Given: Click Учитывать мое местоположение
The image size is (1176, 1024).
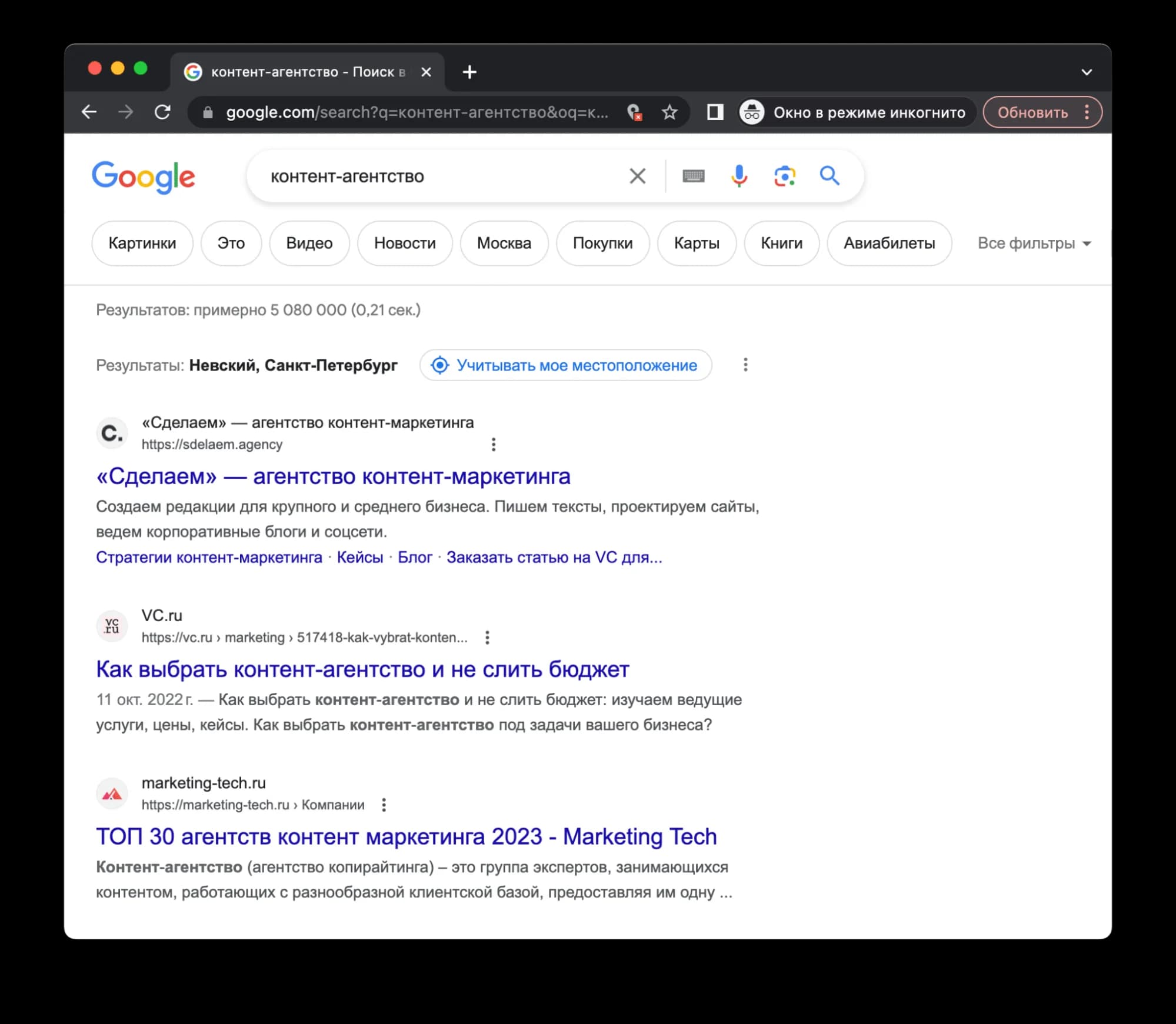Looking at the screenshot, I should (565, 365).
